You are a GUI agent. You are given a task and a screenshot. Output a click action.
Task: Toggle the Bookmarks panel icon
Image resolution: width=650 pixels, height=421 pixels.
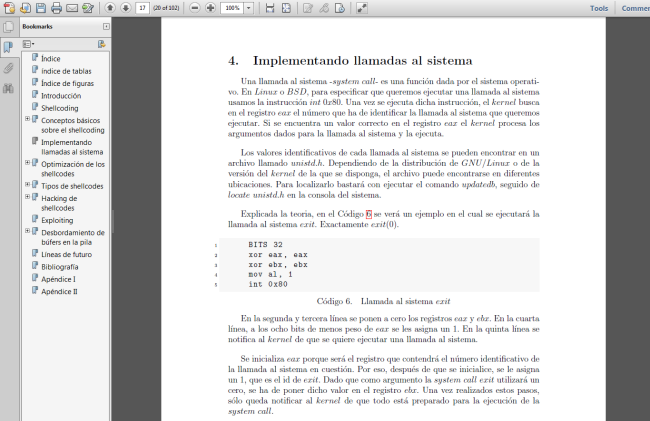click(x=8, y=47)
